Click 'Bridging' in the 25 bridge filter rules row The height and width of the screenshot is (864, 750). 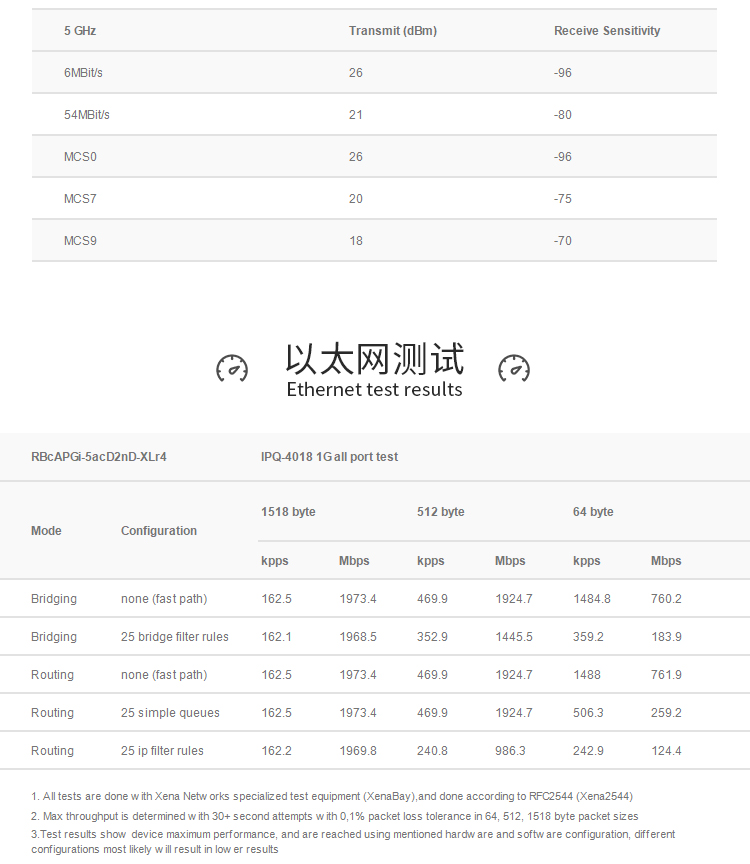coord(54,637)
